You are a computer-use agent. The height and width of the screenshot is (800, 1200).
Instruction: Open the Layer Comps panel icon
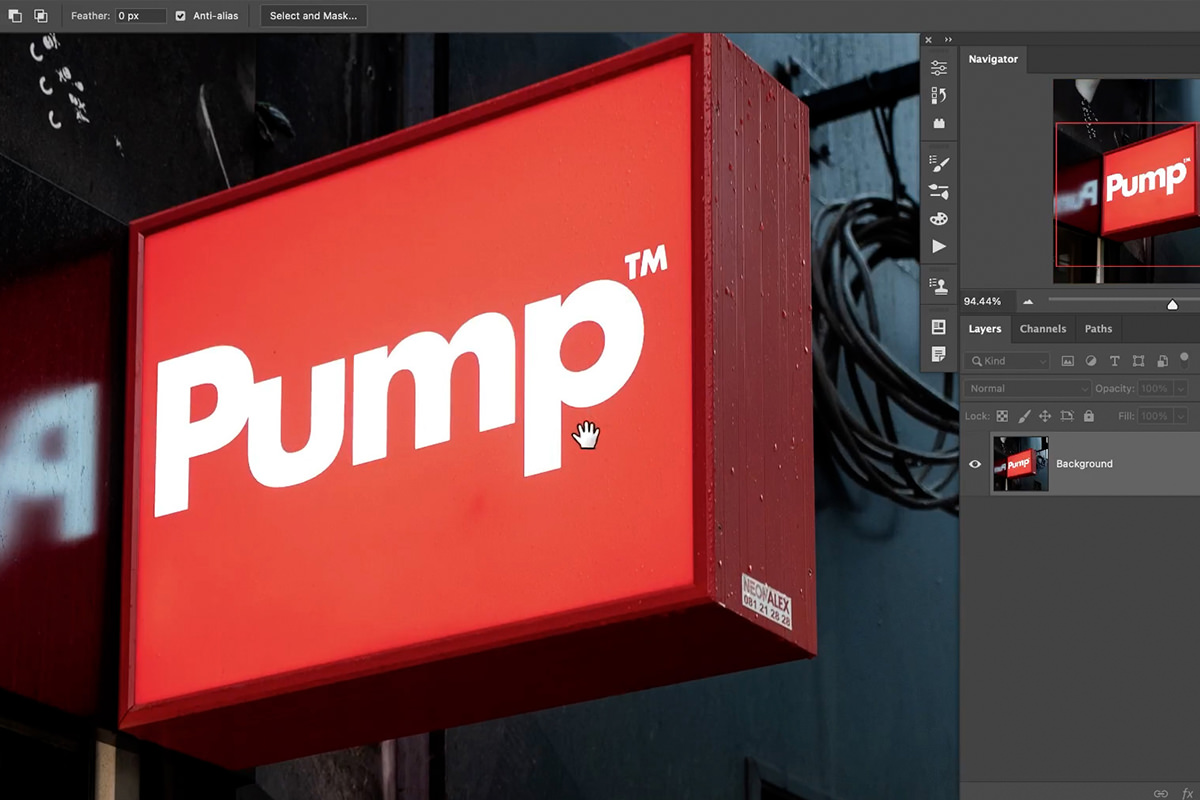pyautogui.click(x=939, y=327)
